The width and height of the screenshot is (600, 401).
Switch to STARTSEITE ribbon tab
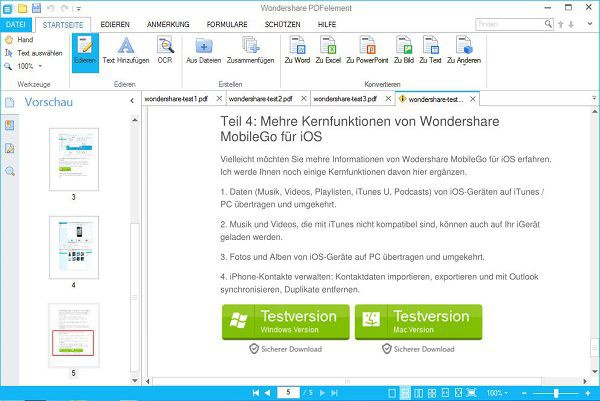click(x=63, y=25)
